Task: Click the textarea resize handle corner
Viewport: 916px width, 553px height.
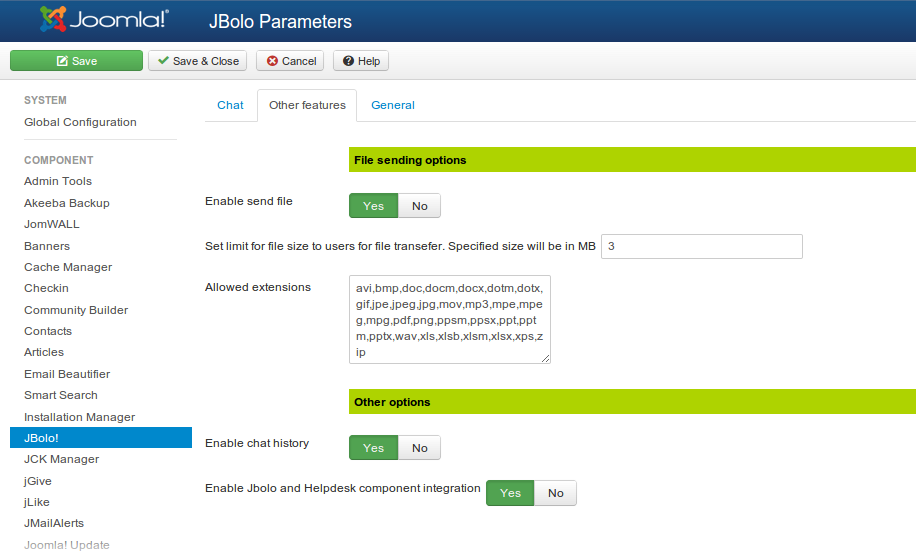Action: point(546,358)
